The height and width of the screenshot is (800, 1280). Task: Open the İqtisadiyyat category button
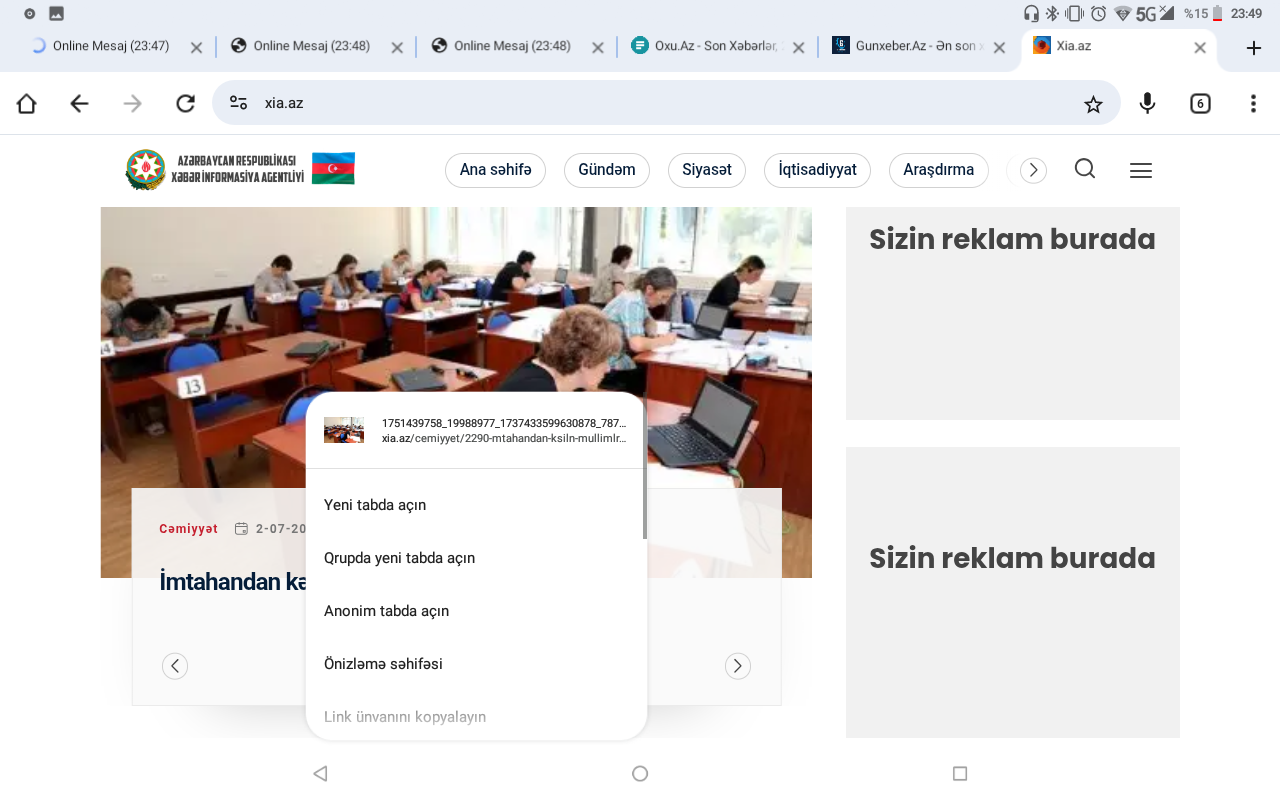pos(817,170)
